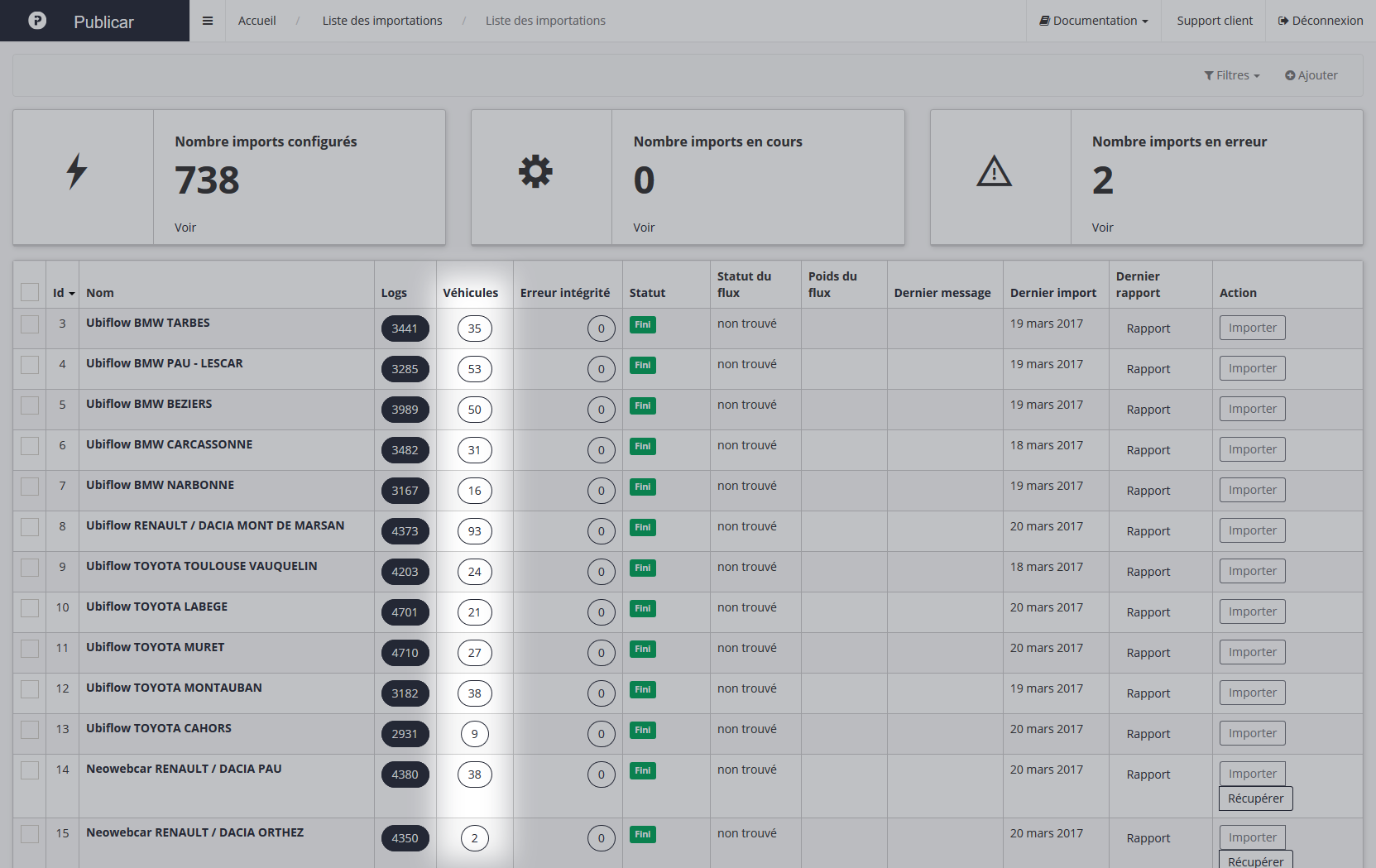Click the Nom column header
Screen dimensions: 1376x868
coord(100,293)
